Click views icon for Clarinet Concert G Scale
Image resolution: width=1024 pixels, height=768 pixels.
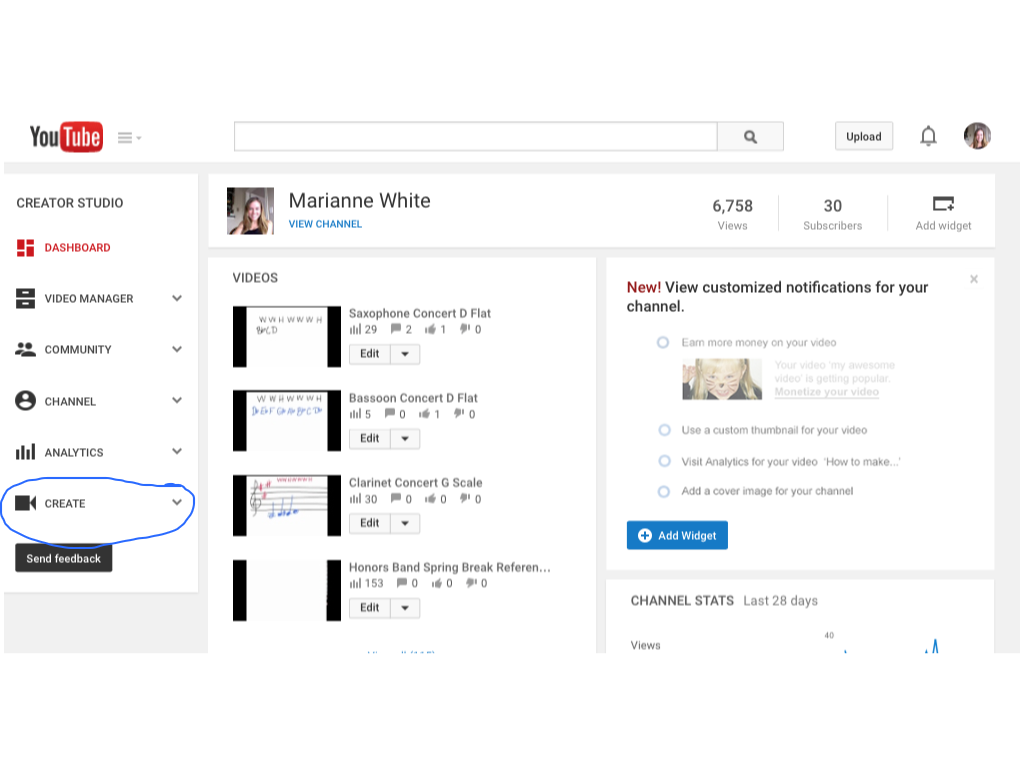click(x=355, y=499)
